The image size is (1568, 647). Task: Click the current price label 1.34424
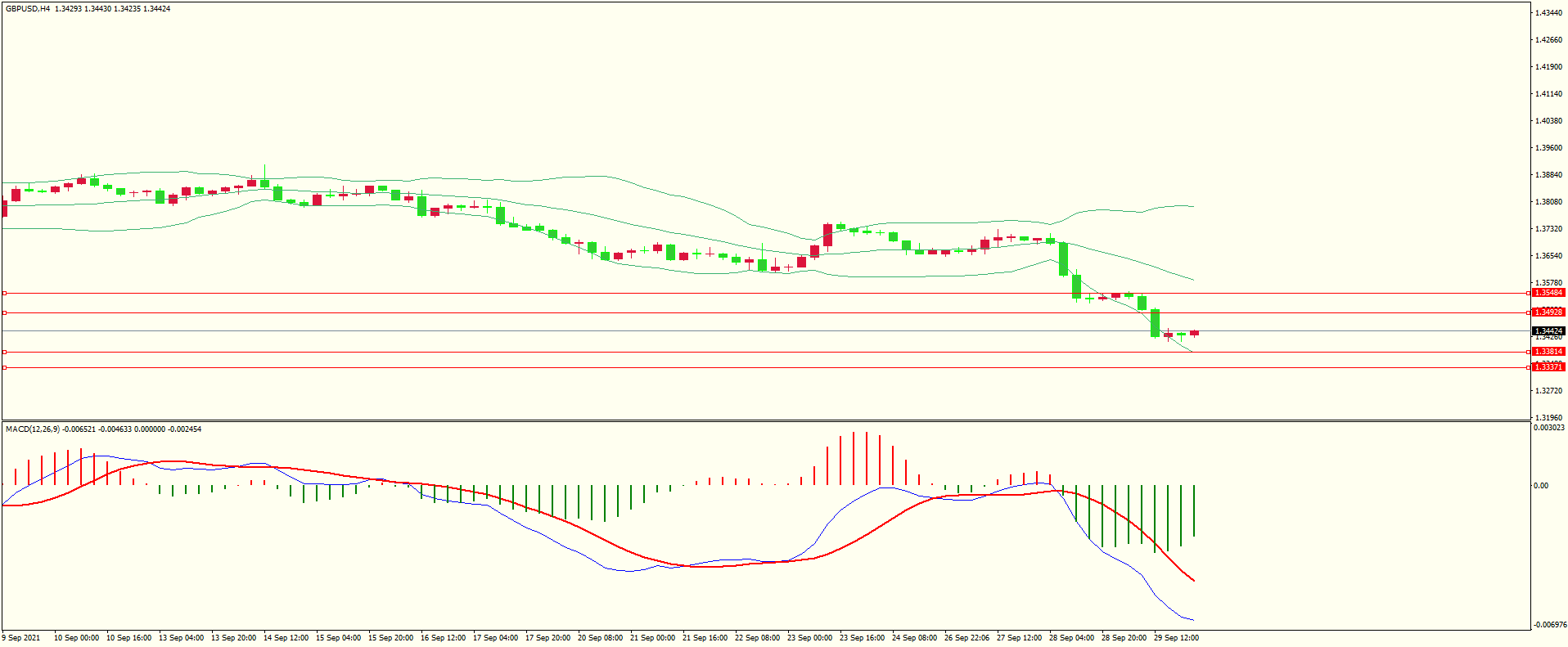(1548, 331)
